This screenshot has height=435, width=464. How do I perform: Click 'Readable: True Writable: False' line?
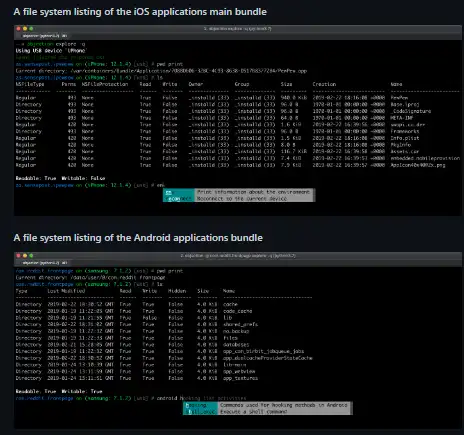pyautogui.click(x=60, y=178)
